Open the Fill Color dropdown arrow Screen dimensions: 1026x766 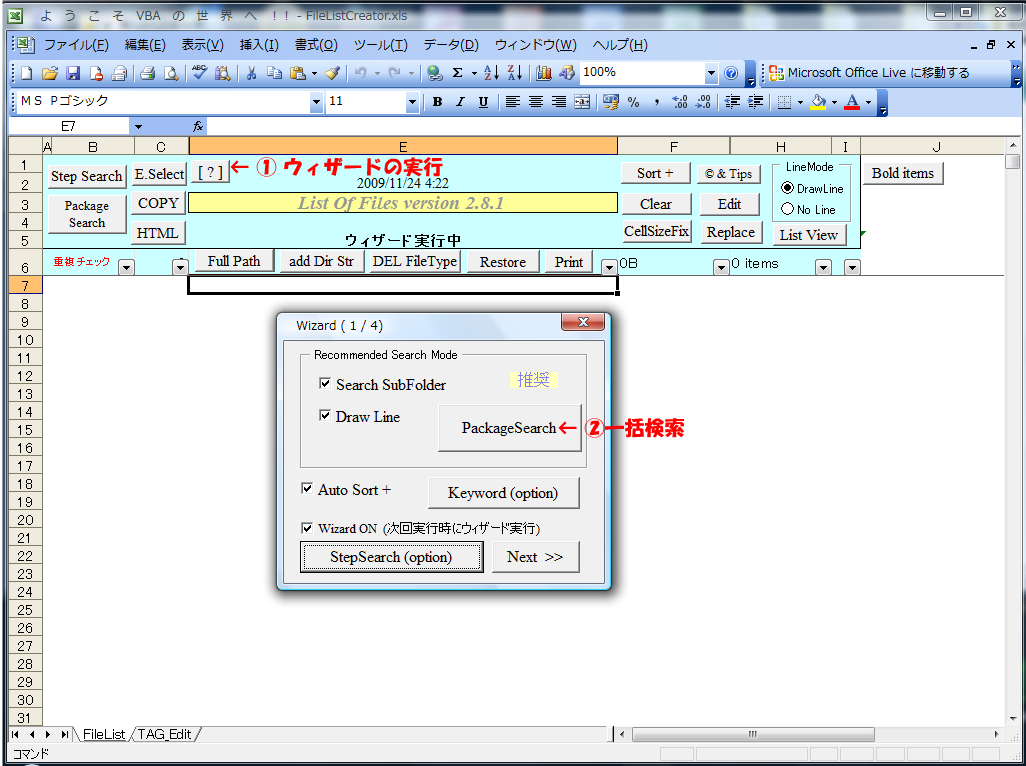(834, 102)
